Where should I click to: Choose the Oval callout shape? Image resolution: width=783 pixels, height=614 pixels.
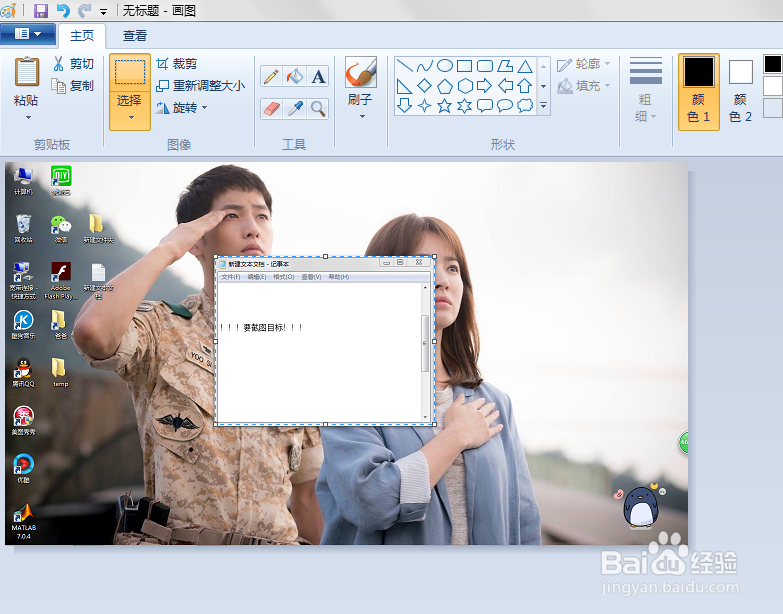[505, 105]
